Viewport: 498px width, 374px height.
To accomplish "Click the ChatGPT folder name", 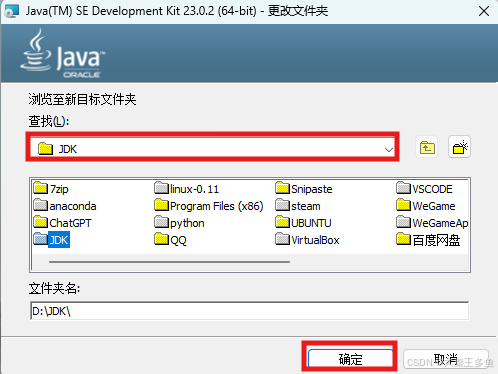I will pyautogui.click(x=70, y=223).
